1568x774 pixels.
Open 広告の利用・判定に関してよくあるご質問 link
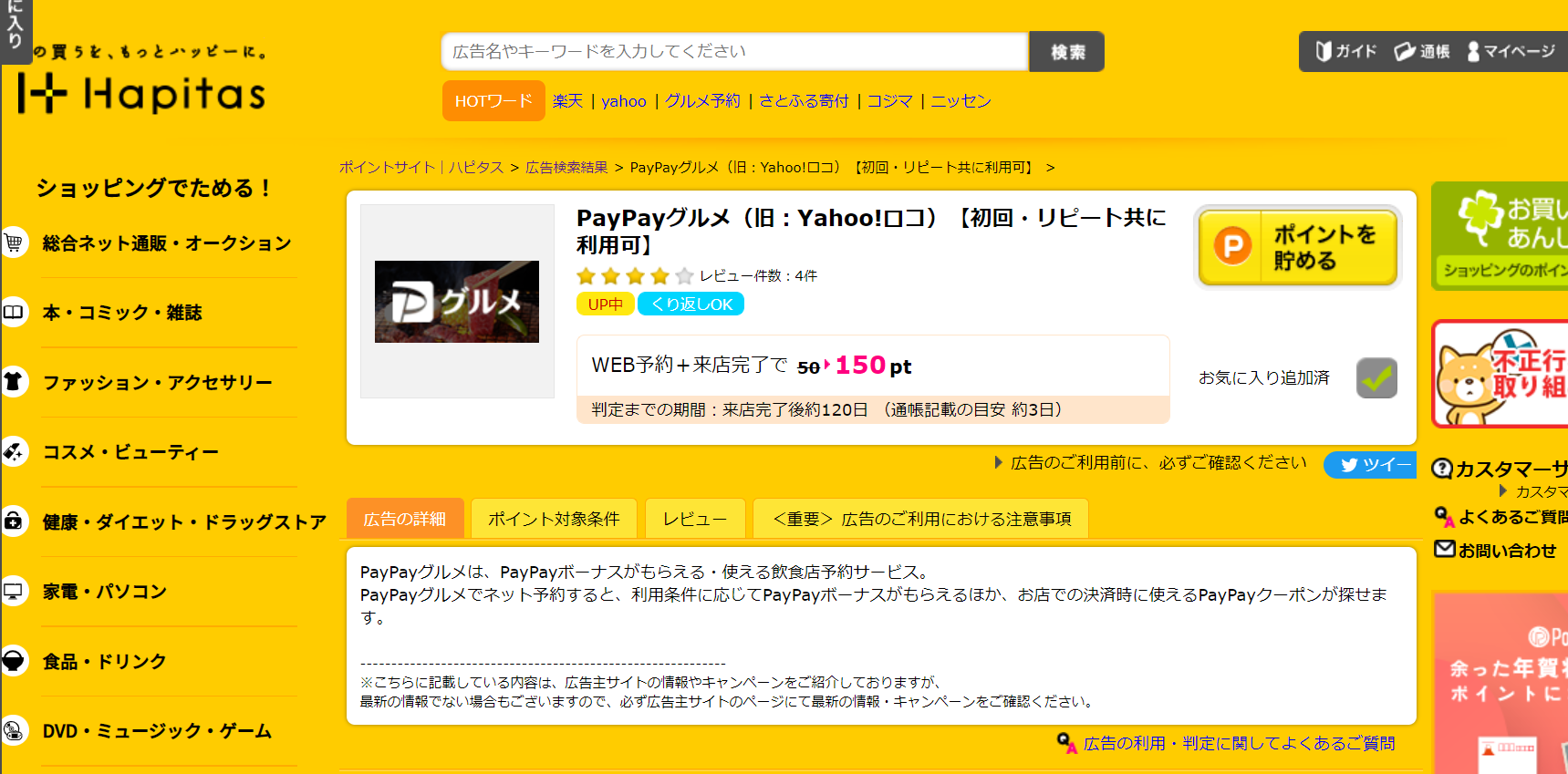tap(1239, 743)
